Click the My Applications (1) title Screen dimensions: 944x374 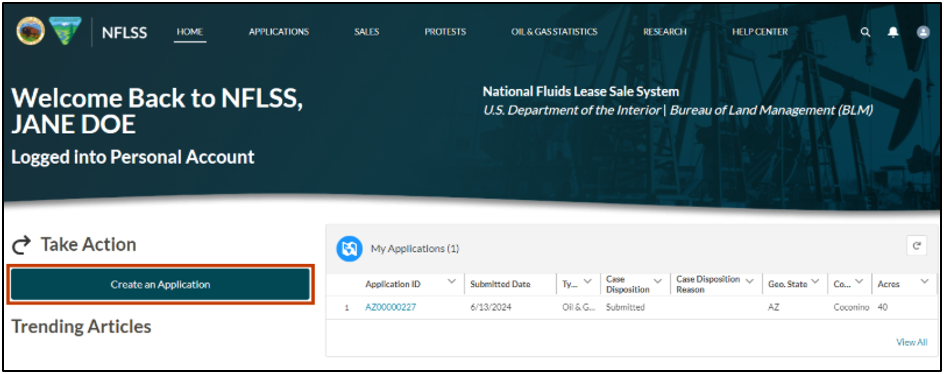415,248
